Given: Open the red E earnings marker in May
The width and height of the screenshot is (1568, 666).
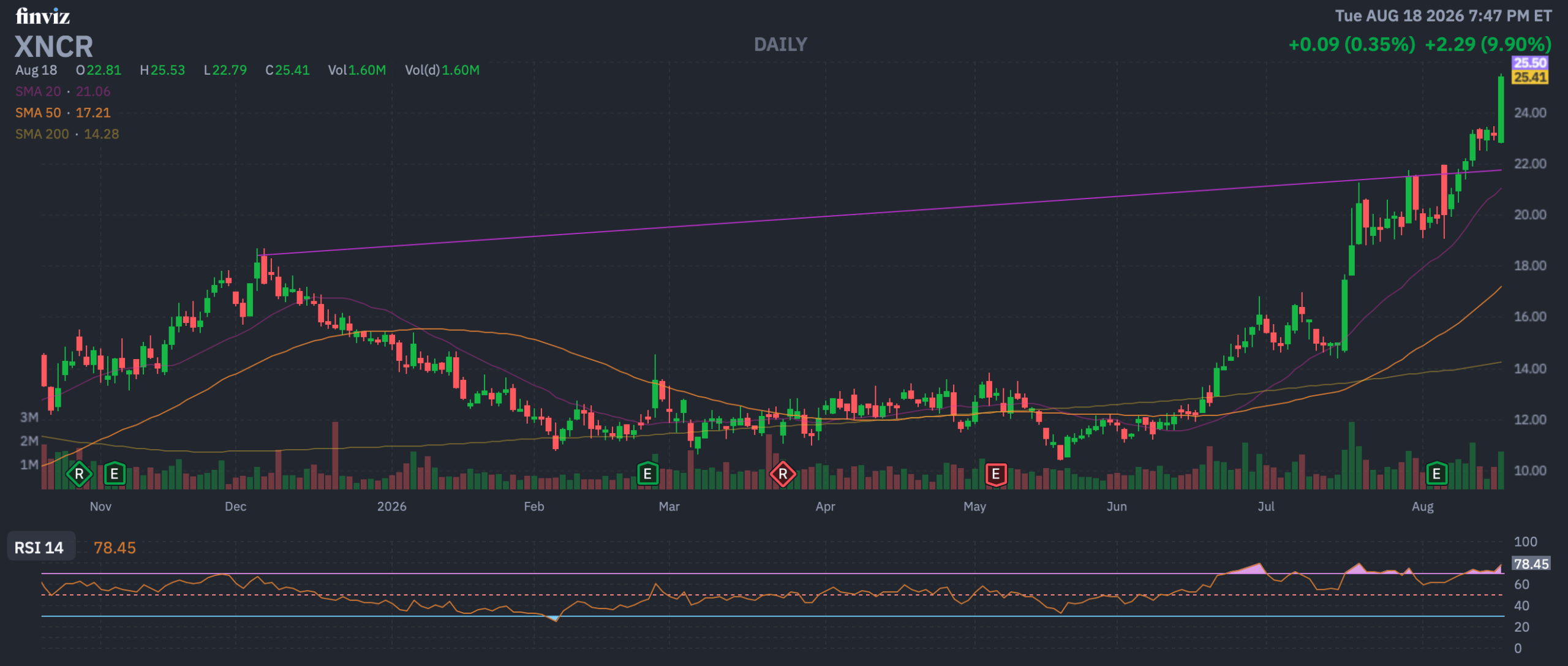Looking at the screenshot, I should (996, 474).
